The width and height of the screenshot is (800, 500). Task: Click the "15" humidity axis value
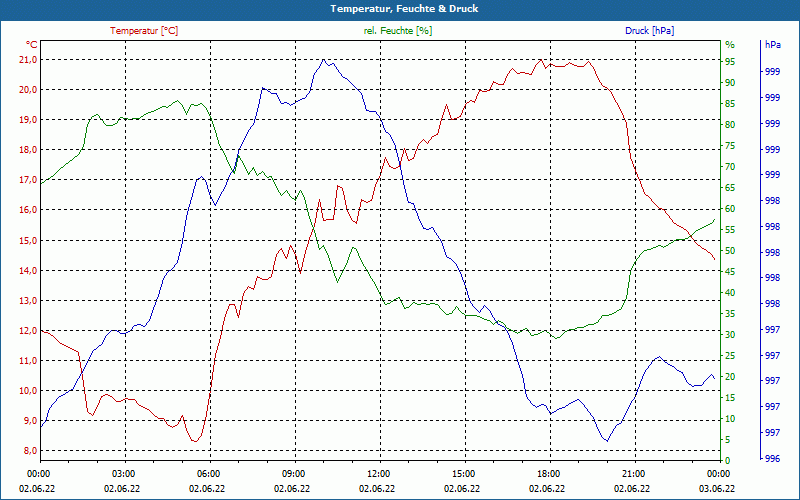pos(730,397)
